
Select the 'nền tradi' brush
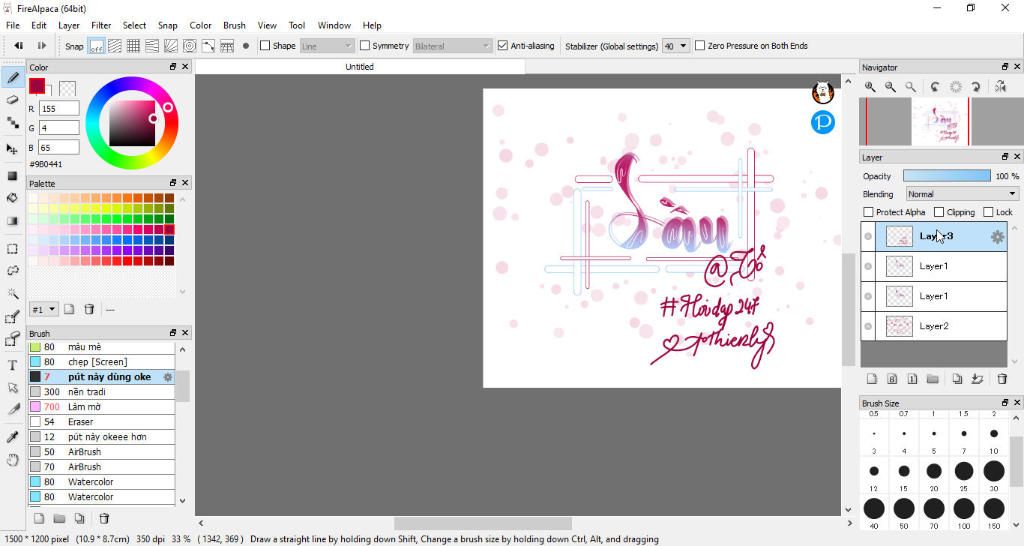click(x=102, y=392)
